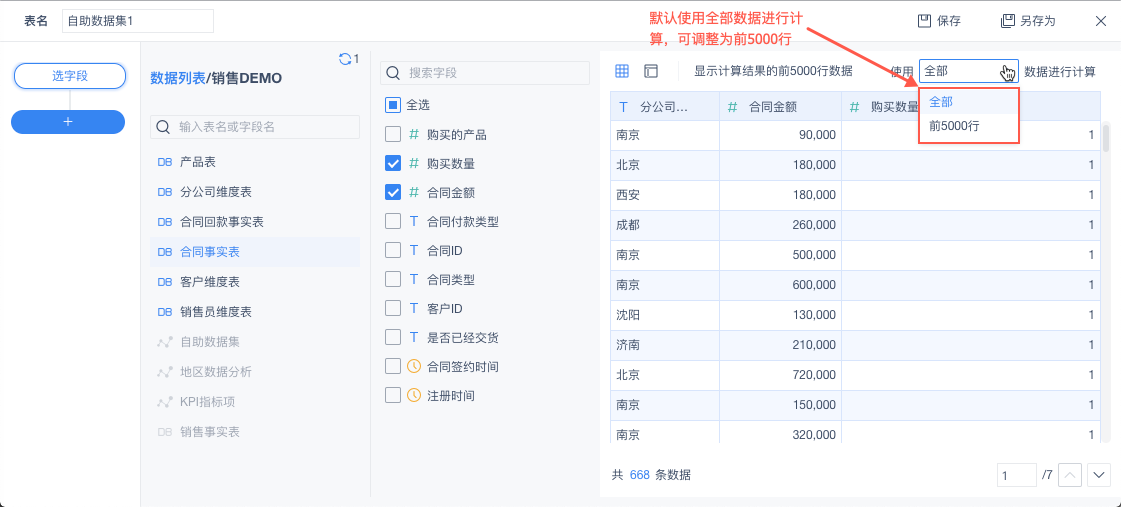Toggle the 全选 select-all checkbox
The width and height of the screenshot is (1121, 507).
click(x=393, y=104)
